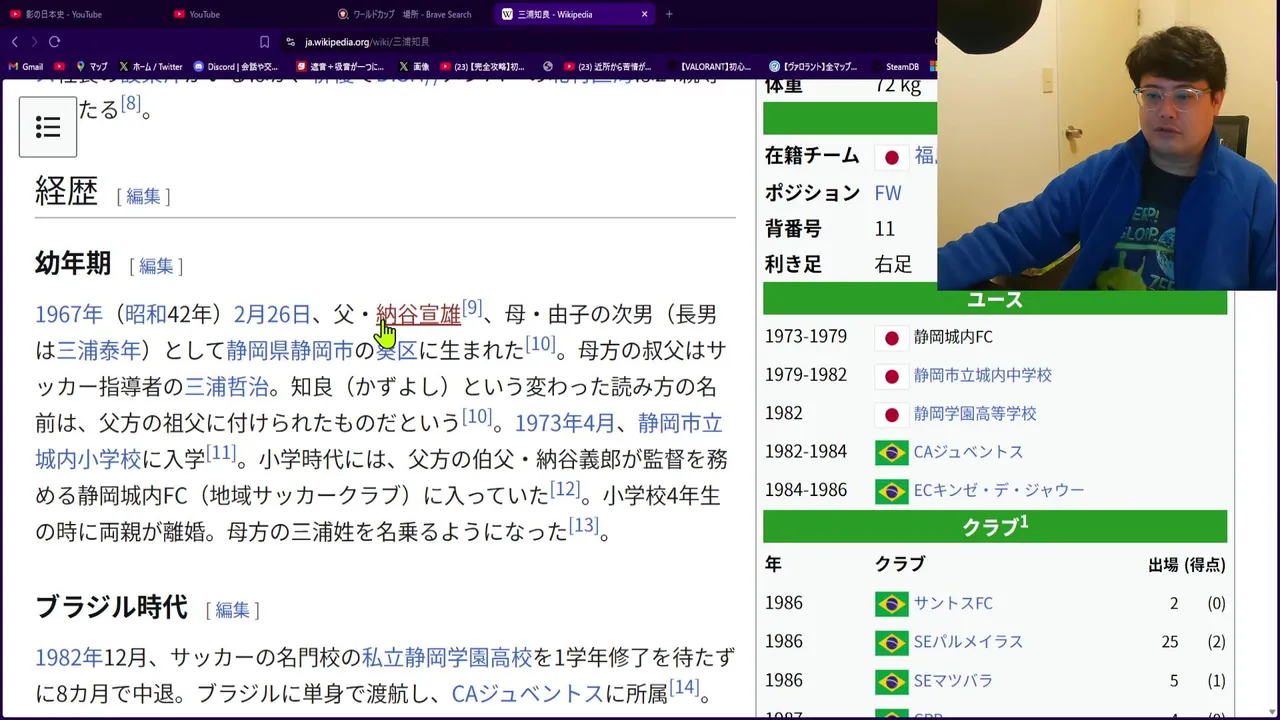This screenshot has height=720, width=1280.
Task: Click the Brazil flag beside CAジュベントス in ユース
Action: (x=891, y=453)
